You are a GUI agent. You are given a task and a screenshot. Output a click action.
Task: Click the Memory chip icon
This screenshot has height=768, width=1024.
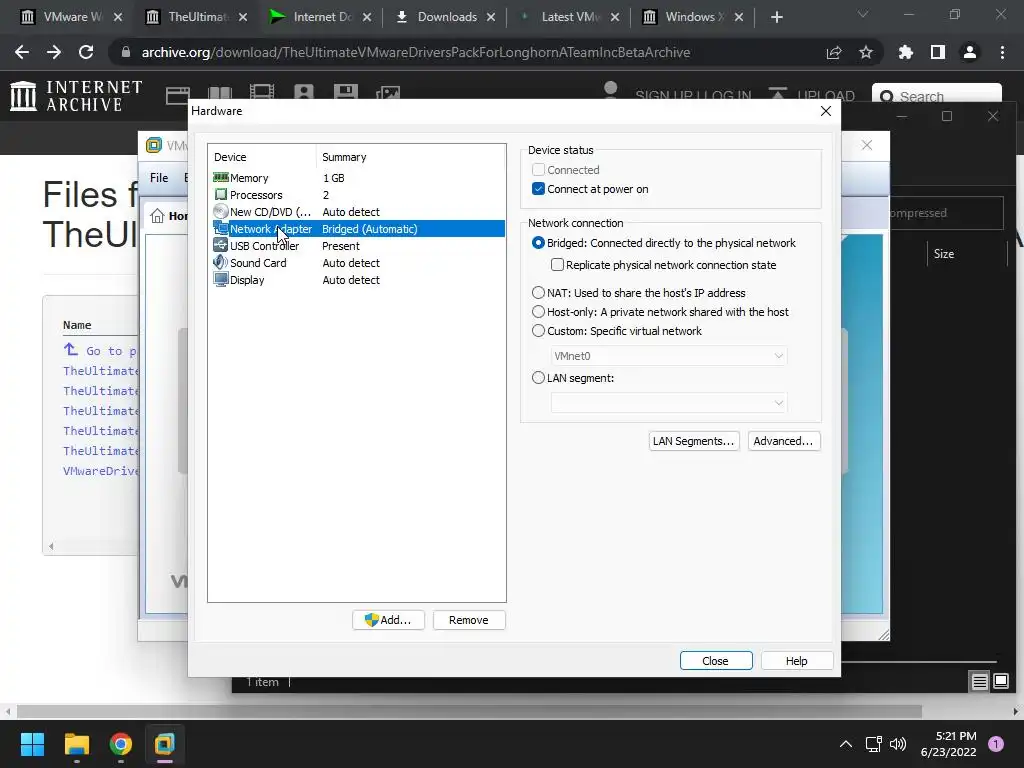(221, 178)
